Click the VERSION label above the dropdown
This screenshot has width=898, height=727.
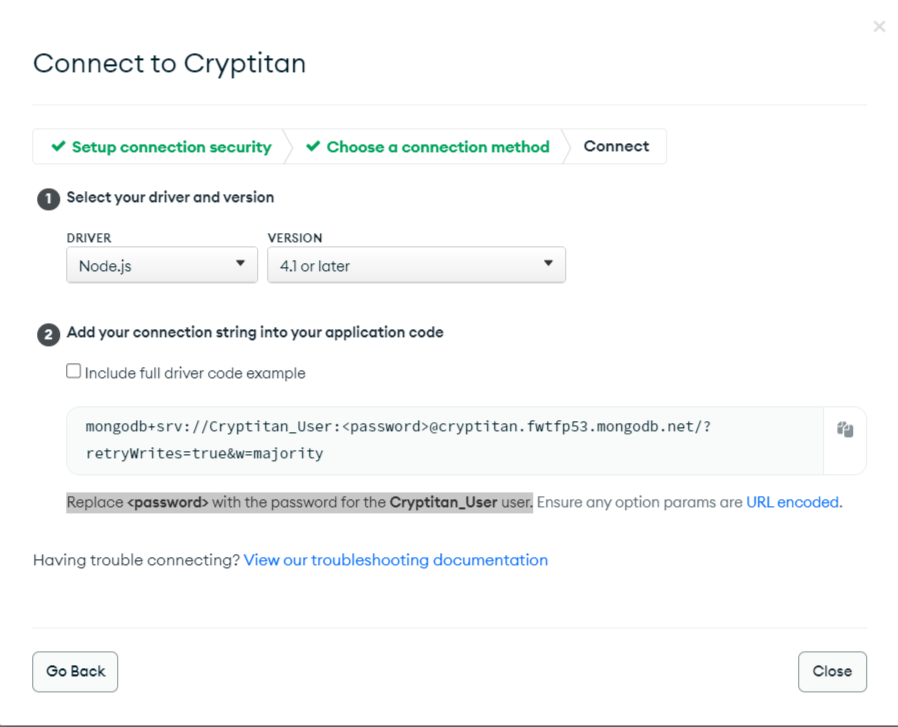pos(295,238)
